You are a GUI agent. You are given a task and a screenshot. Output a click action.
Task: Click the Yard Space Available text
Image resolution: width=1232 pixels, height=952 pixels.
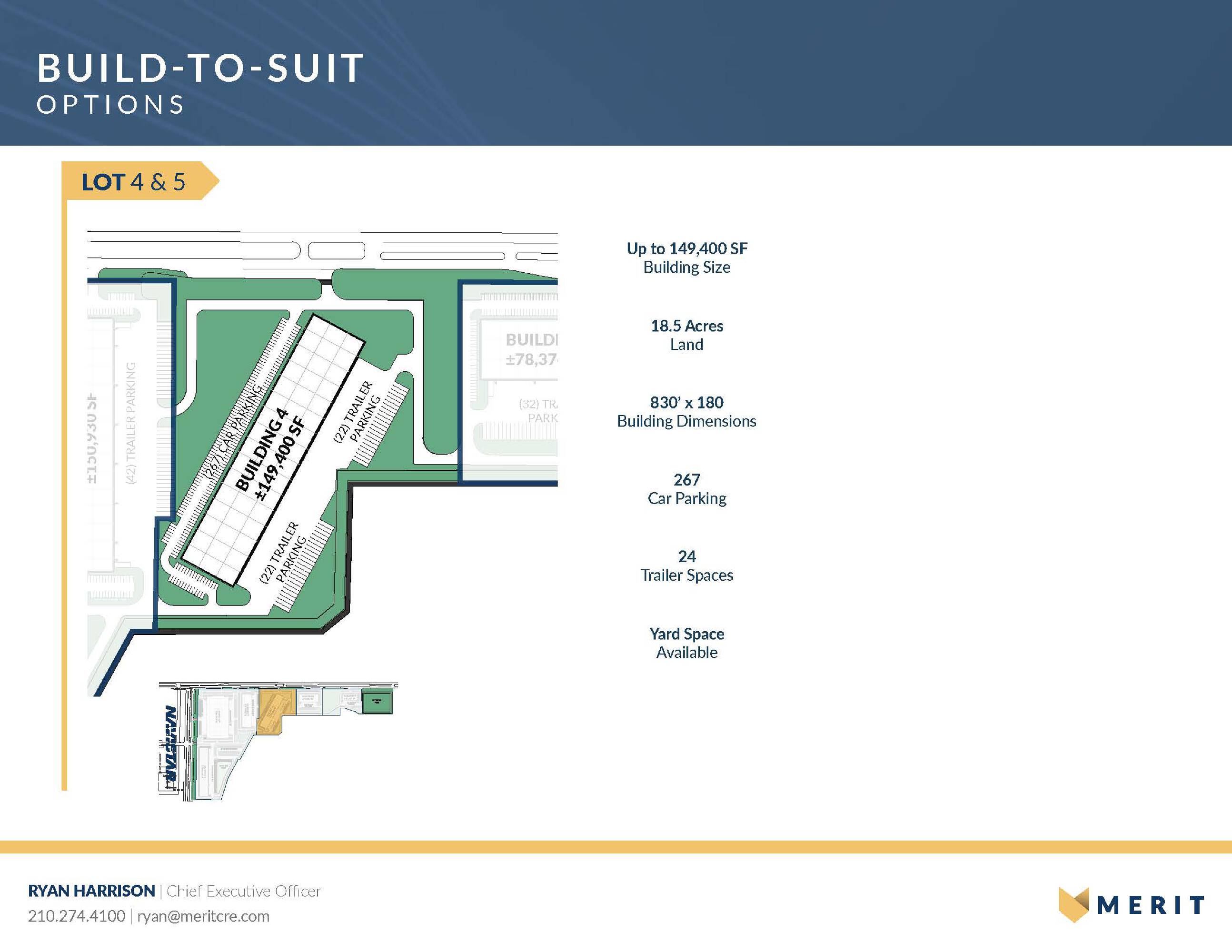point(686,643)
